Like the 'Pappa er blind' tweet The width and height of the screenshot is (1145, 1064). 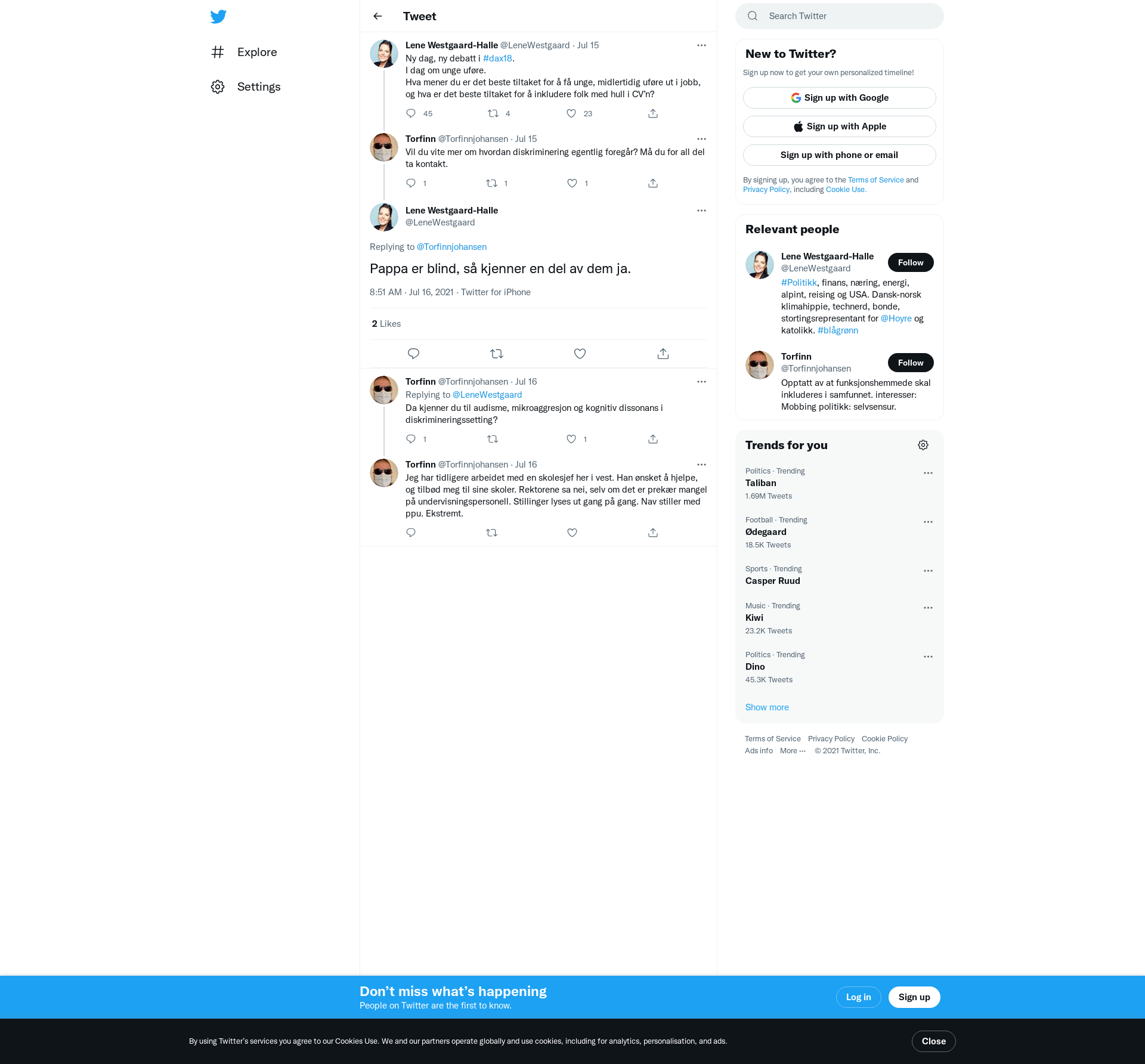click(580, 354)
